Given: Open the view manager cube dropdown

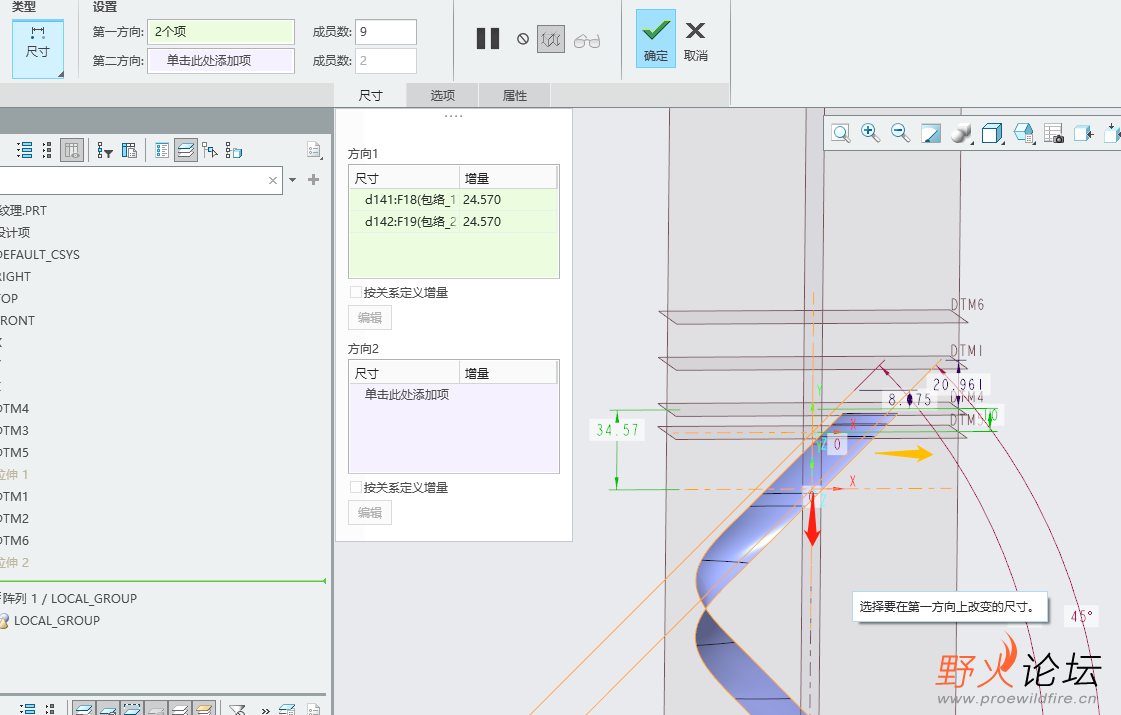Looking at the screenshot, I should (1024, 133).
